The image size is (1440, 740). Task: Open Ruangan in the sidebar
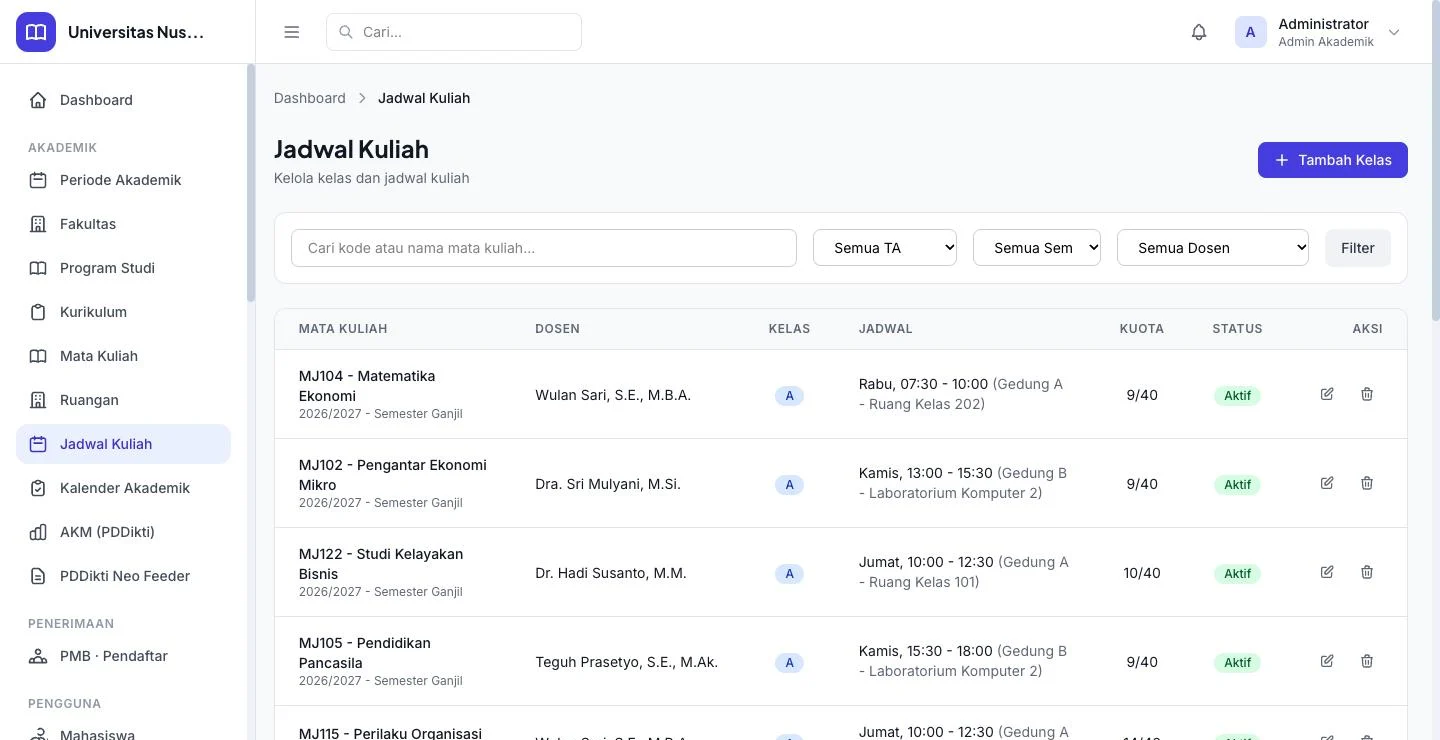(x=123, y=400)
